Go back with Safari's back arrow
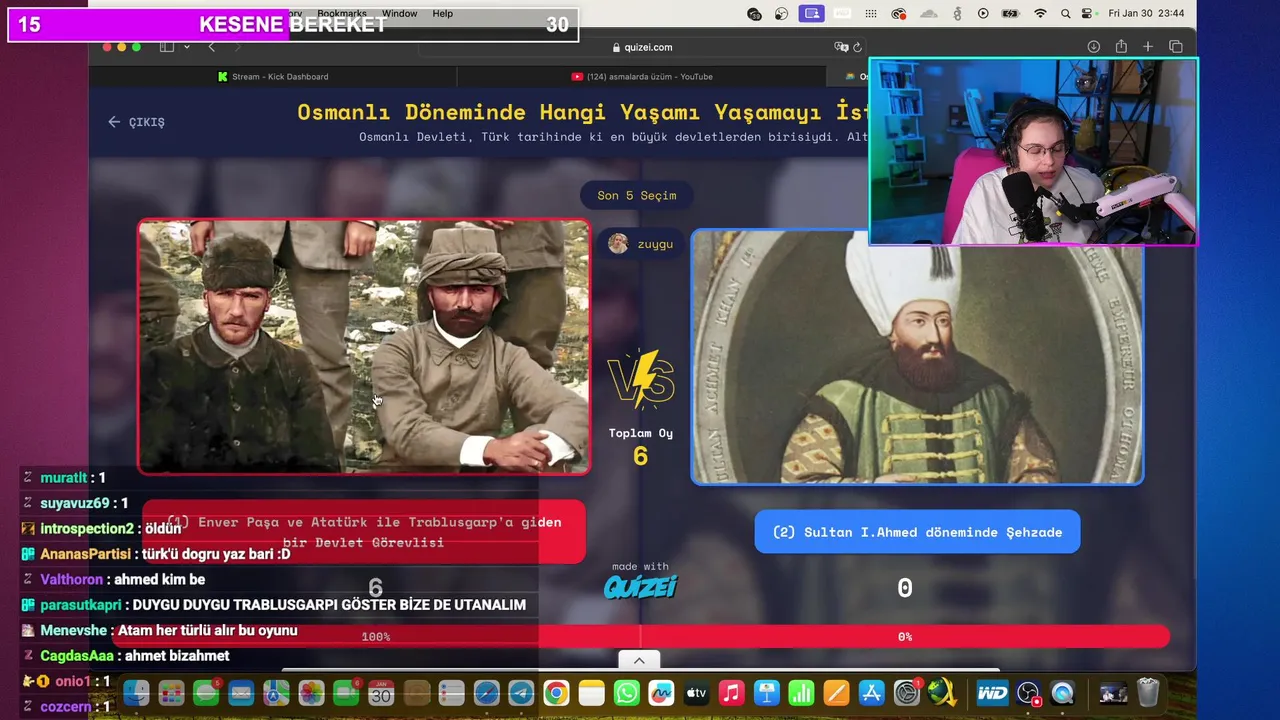The width and height of the screenshot is (1280, 720). tap(211, 47)
